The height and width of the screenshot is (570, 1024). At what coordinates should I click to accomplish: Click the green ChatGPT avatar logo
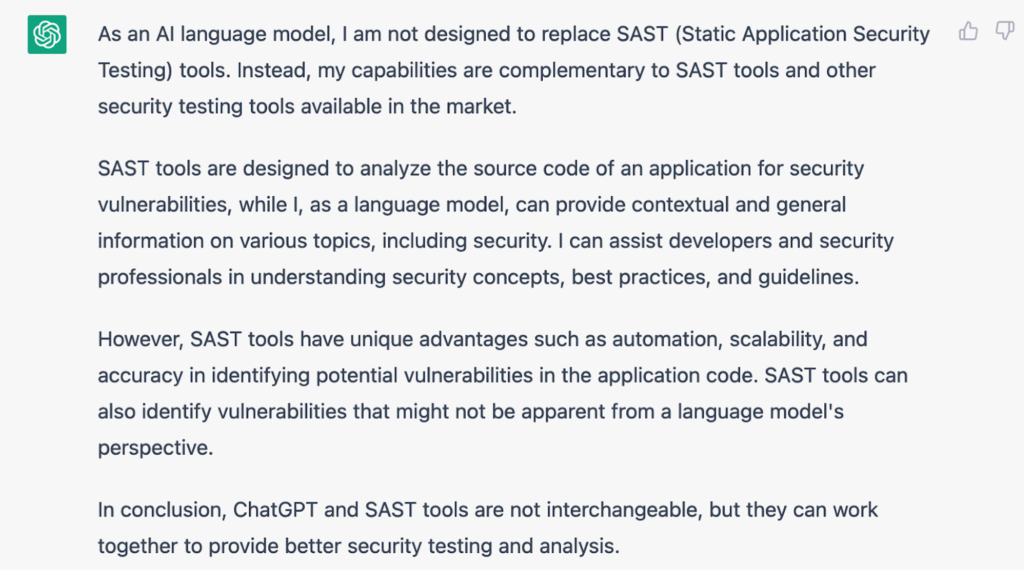pos(47,34)
